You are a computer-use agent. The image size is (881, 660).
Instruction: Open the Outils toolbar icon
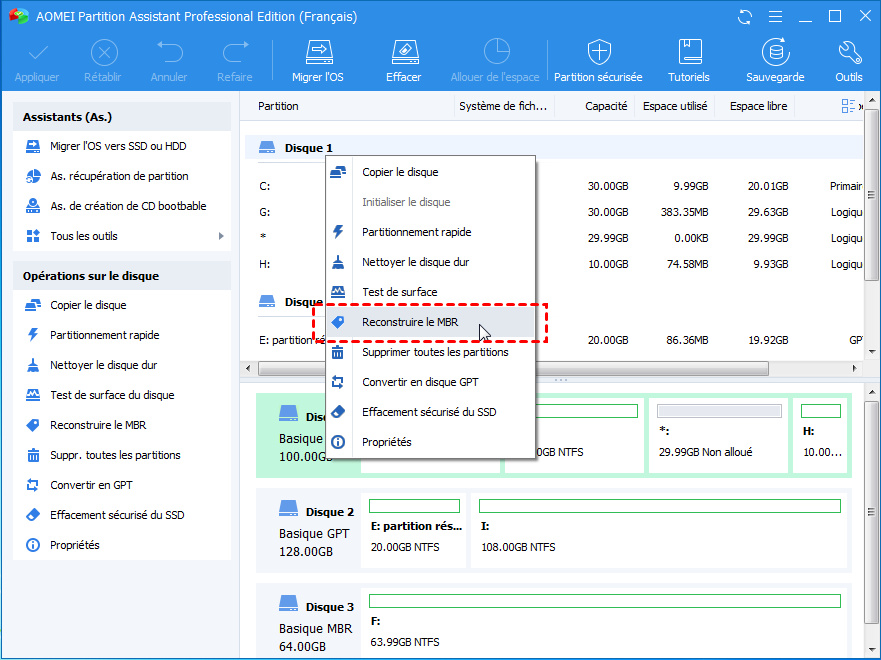point(848,60)
